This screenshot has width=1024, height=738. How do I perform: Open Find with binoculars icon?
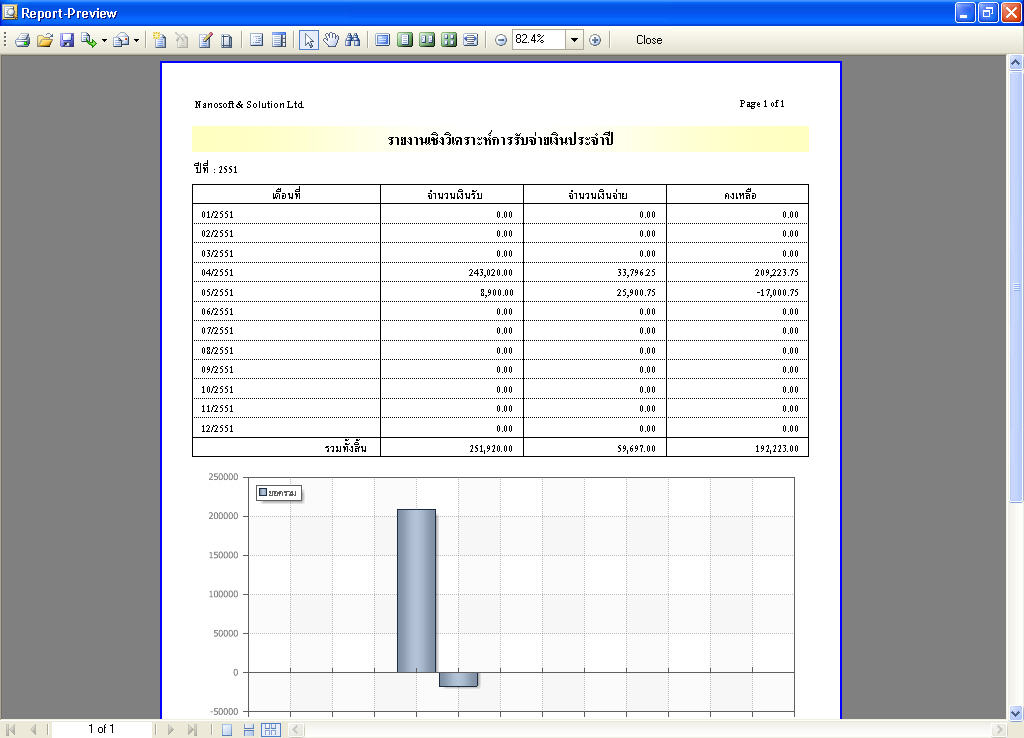353,40
